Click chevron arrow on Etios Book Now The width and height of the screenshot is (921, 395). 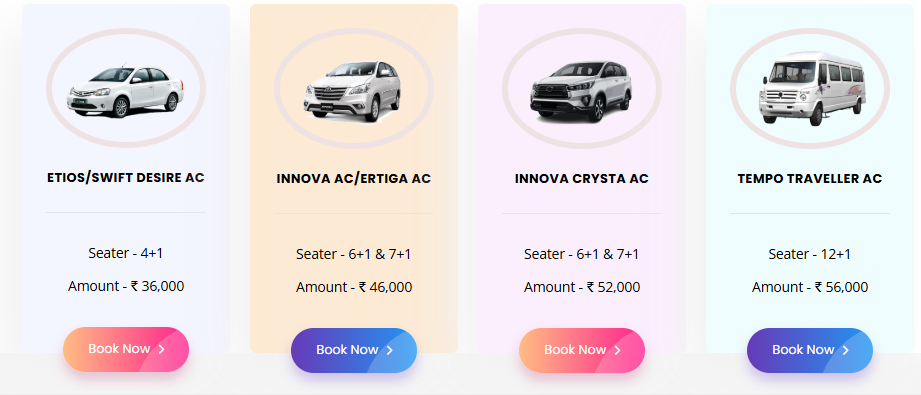click(162, 350)
